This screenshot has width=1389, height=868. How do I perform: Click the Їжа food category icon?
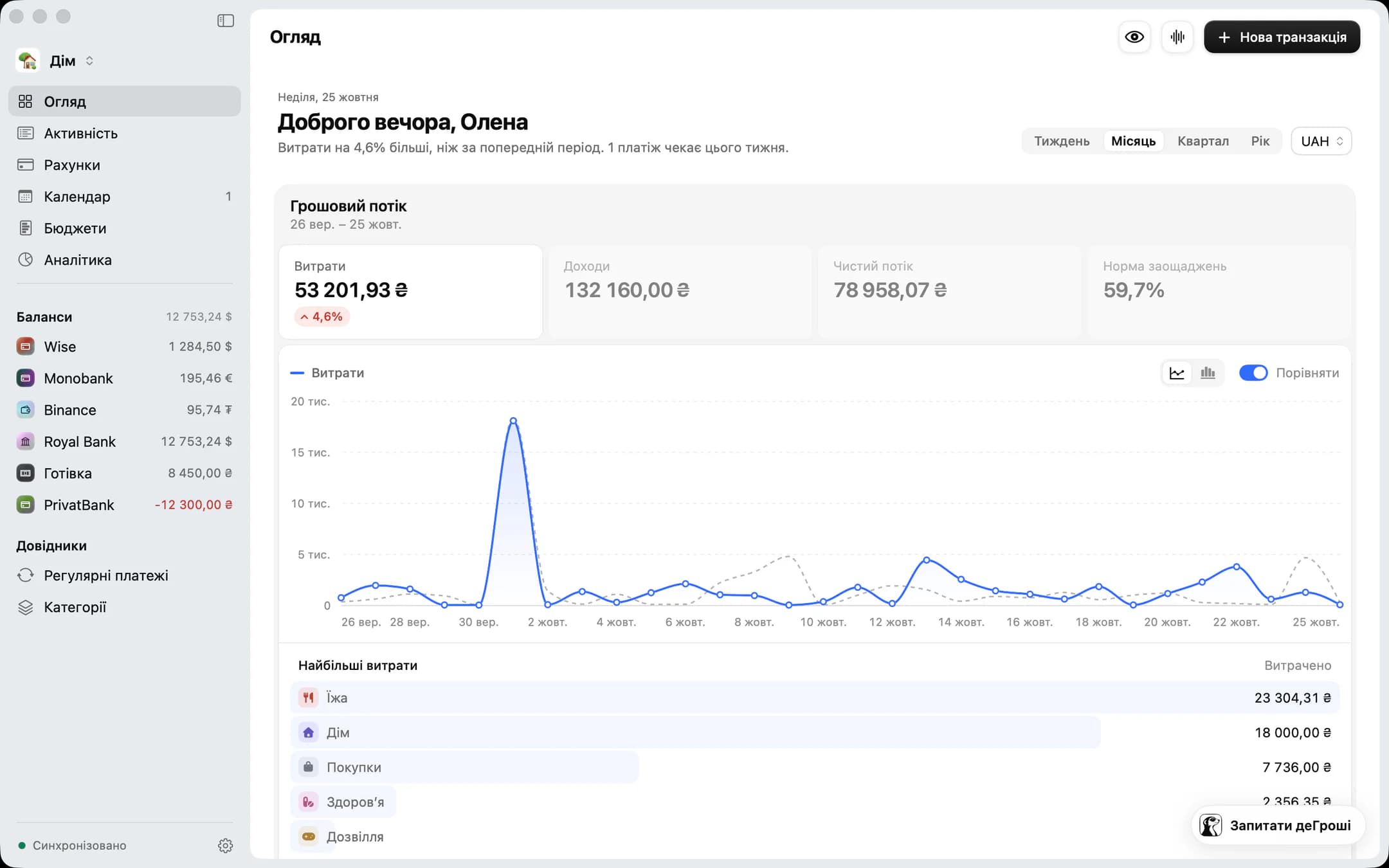[x=309, y=698]
